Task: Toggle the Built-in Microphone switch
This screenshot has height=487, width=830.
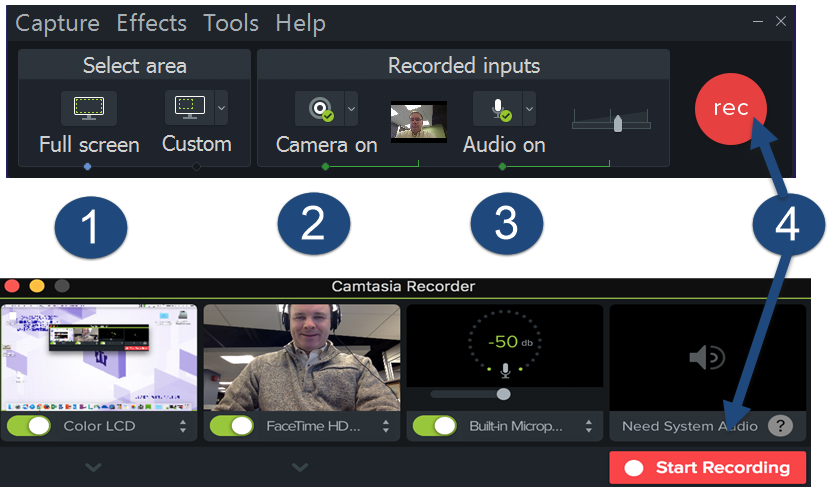Action: 435,426
